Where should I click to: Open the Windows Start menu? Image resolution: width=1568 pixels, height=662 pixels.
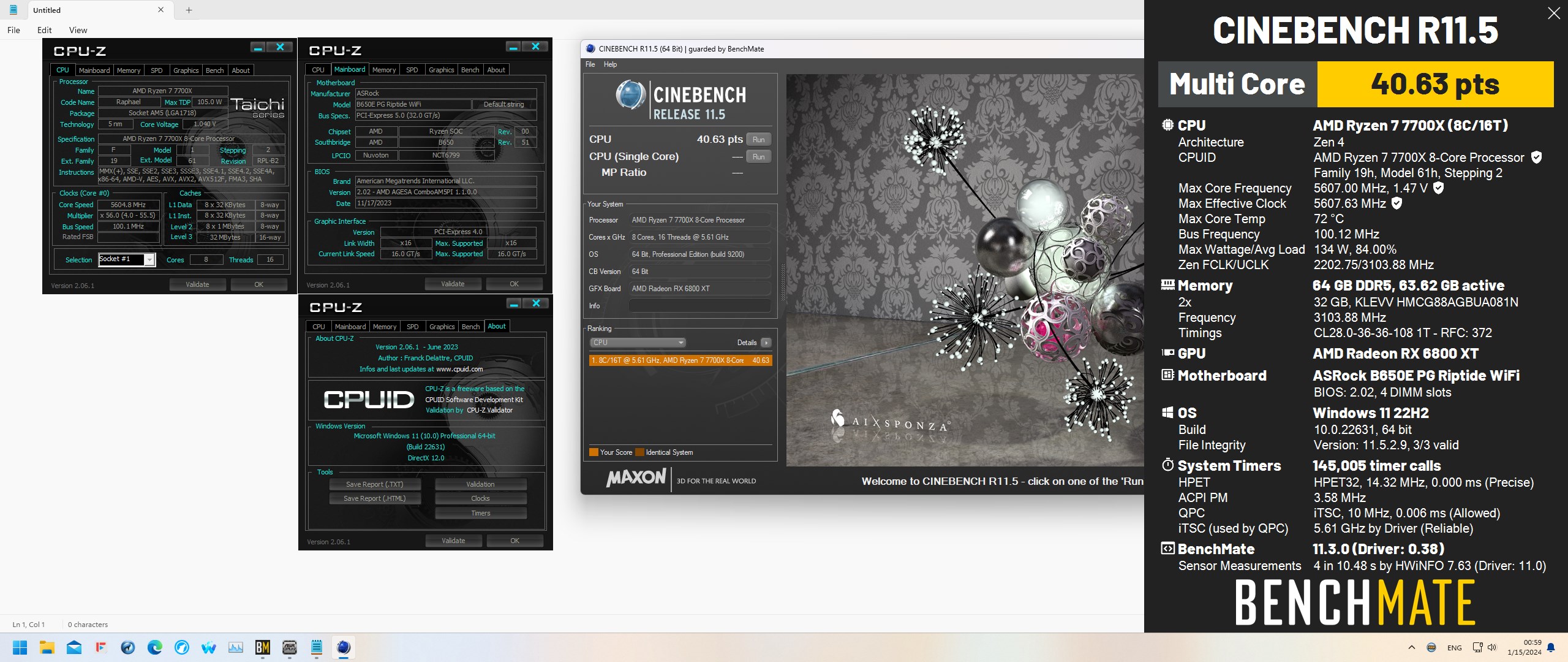coord(20,647)
